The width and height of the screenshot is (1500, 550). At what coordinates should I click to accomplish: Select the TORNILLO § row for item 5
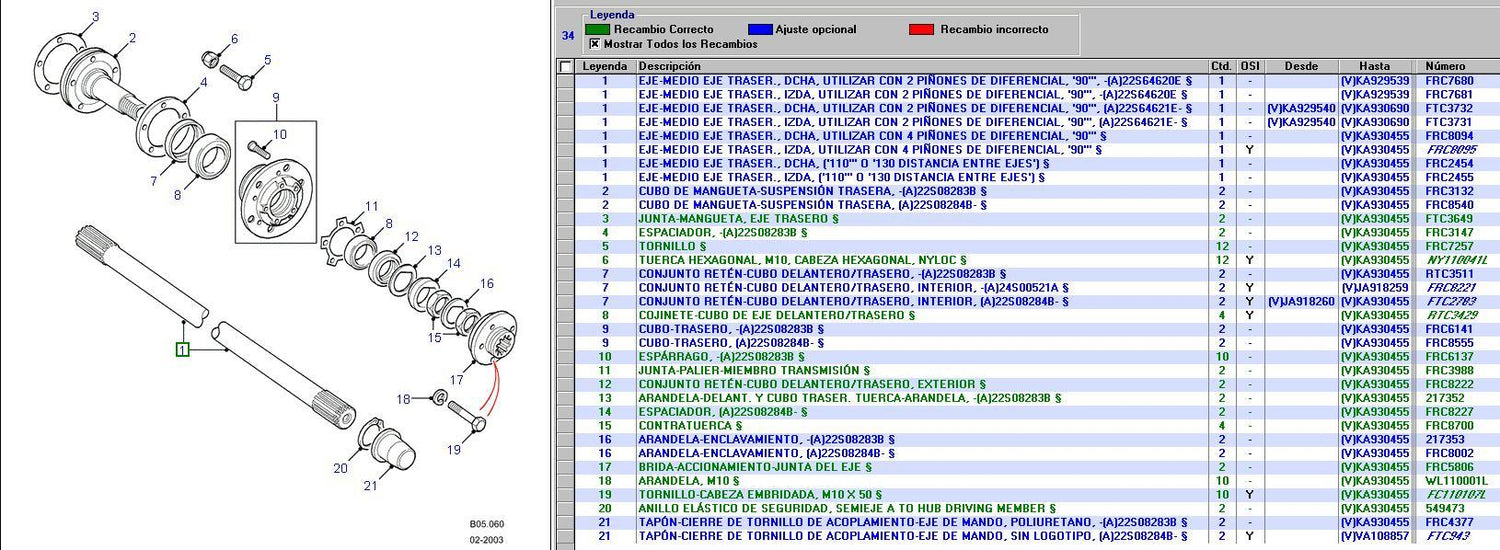tap(672, 246)
